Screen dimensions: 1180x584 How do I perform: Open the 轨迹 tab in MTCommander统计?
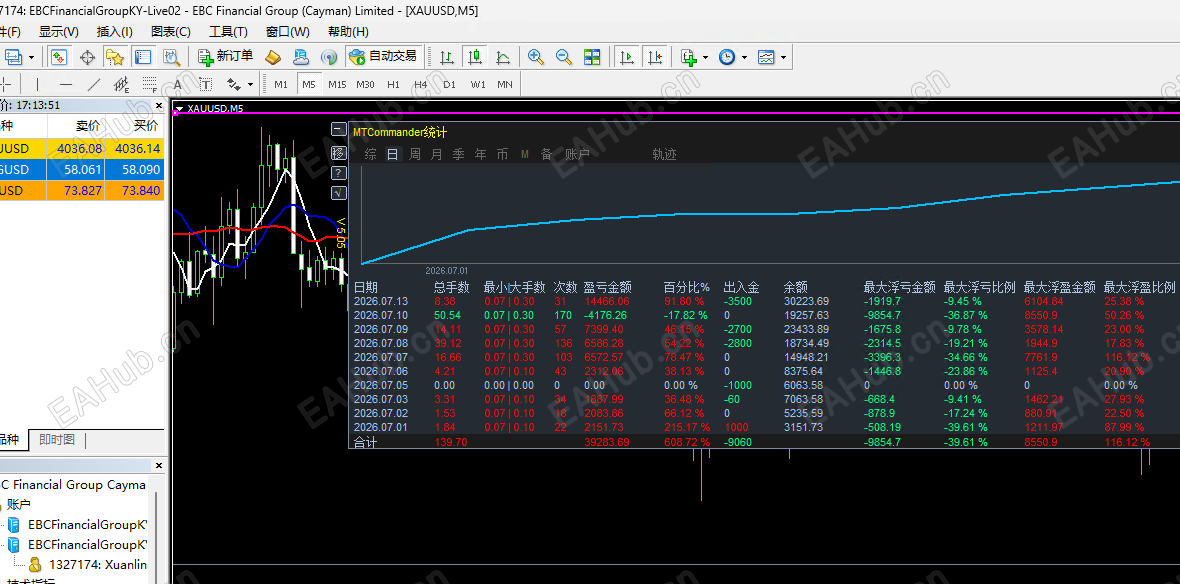click(665, 154)
